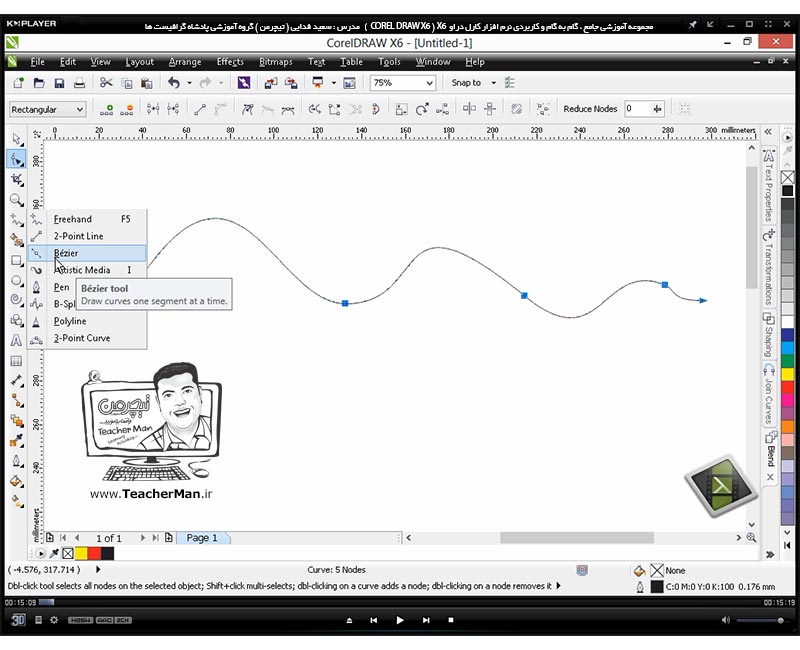Select the Zoom tool in toolbox
Image resolution: width=800 pixels, height=650 pixels.
(16, 199)
